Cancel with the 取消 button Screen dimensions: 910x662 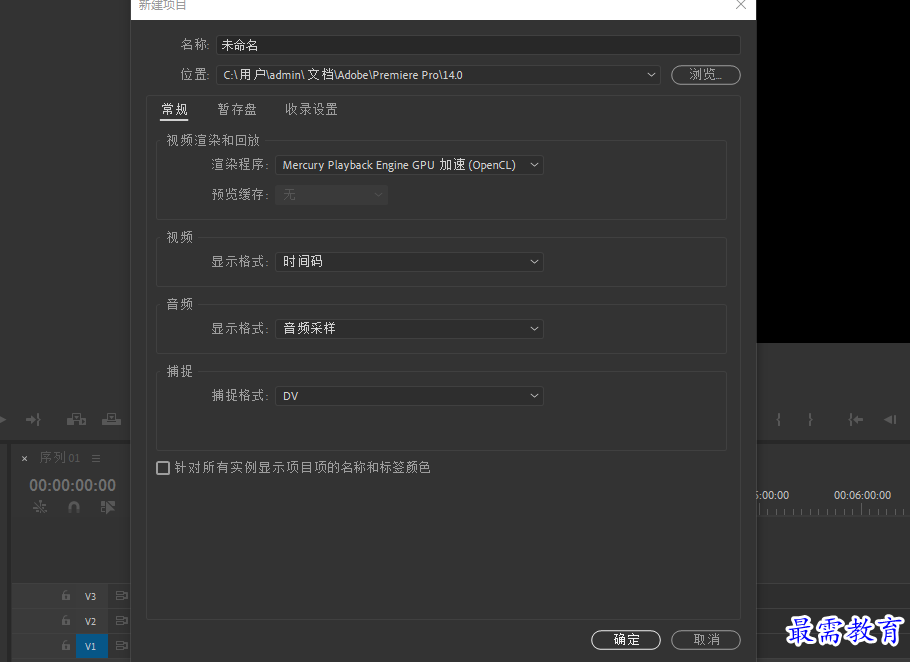coord(706,639)
